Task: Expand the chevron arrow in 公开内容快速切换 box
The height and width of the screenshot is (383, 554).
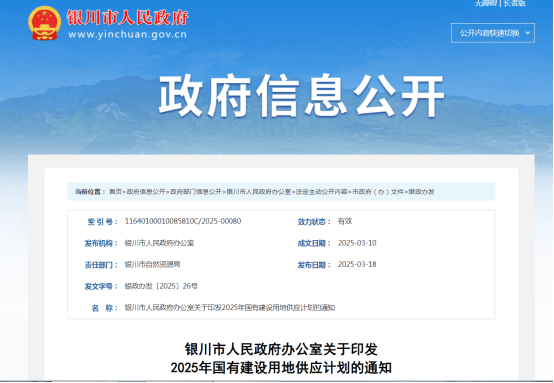Action: pos(528,33)
